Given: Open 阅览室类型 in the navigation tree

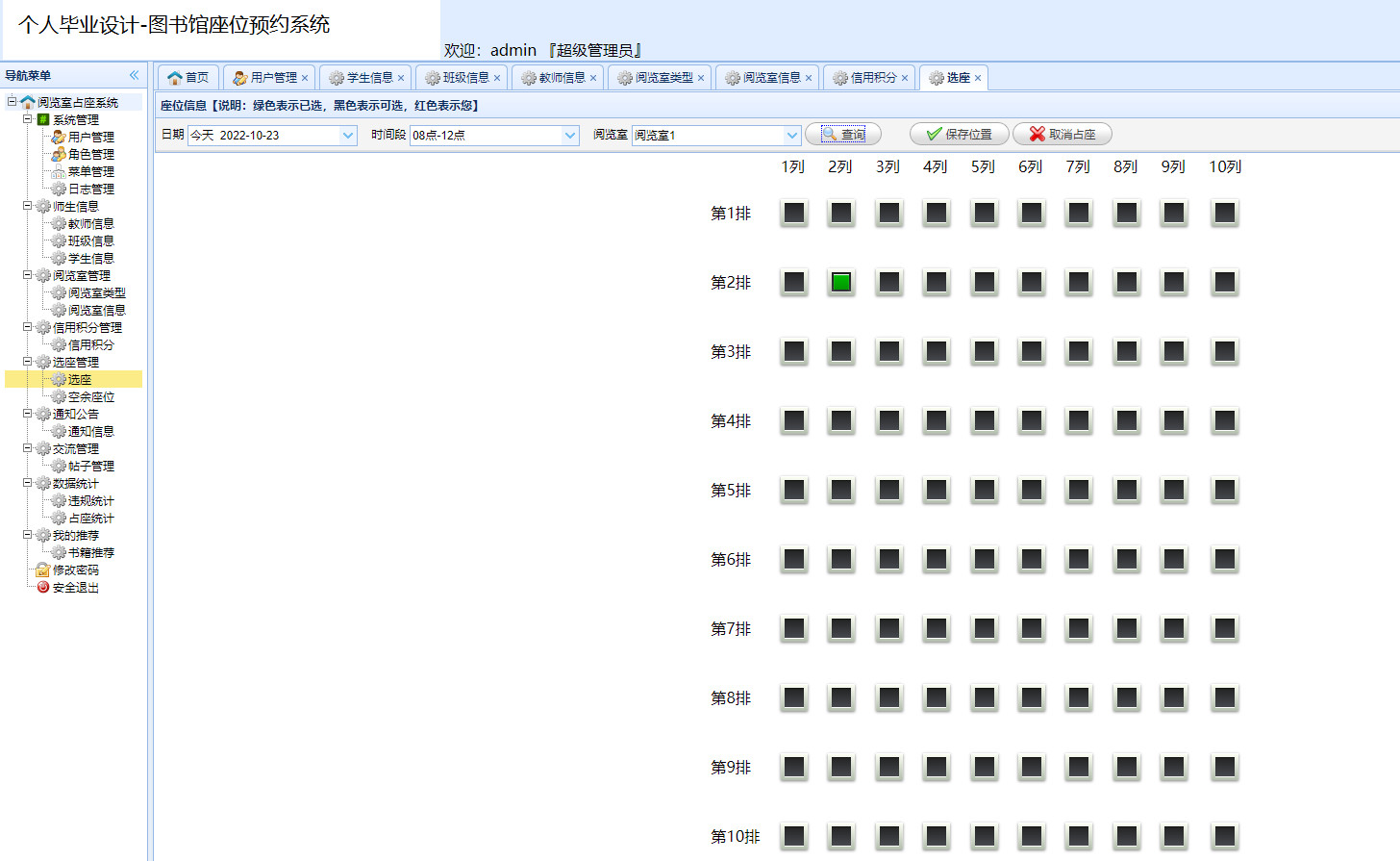Looking at the screenshot, I should 97,292.
